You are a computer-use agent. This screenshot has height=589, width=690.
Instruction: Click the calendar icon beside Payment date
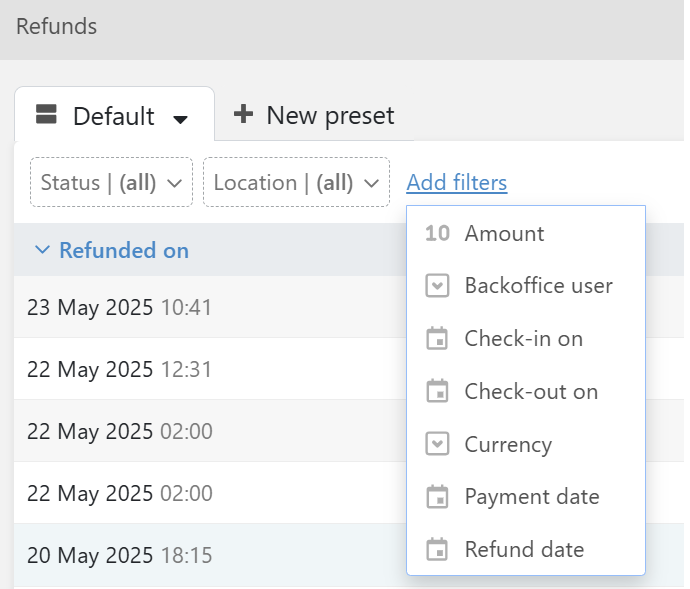(437, 497)
